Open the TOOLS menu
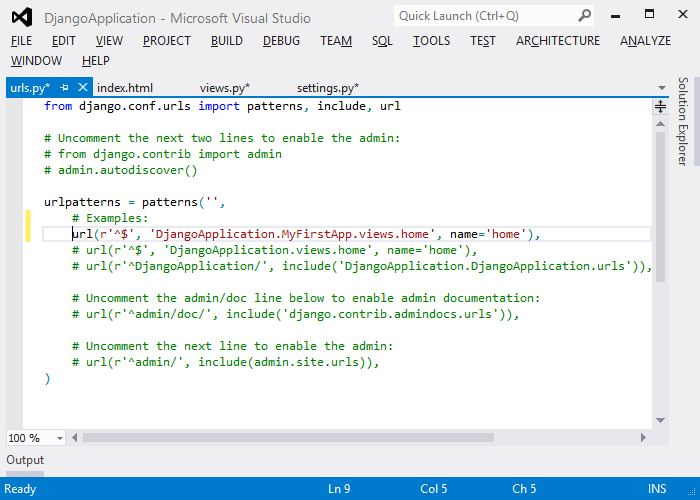The image size is (700, 500). pyautogui.click(x=431, y=41)
